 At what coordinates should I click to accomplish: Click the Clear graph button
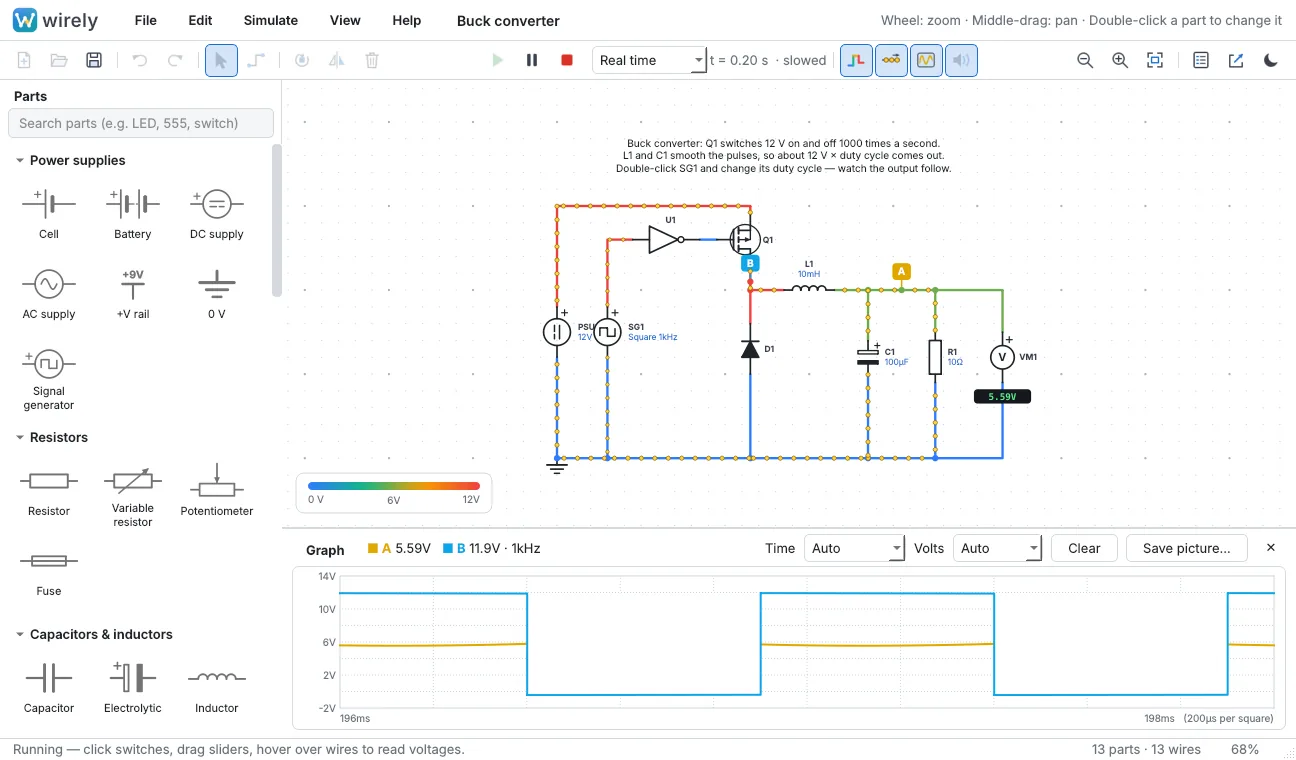click(x=1084, y=548)
